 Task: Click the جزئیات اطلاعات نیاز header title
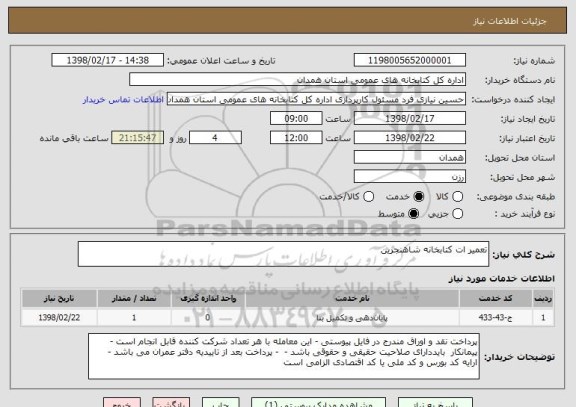(510, 21)
